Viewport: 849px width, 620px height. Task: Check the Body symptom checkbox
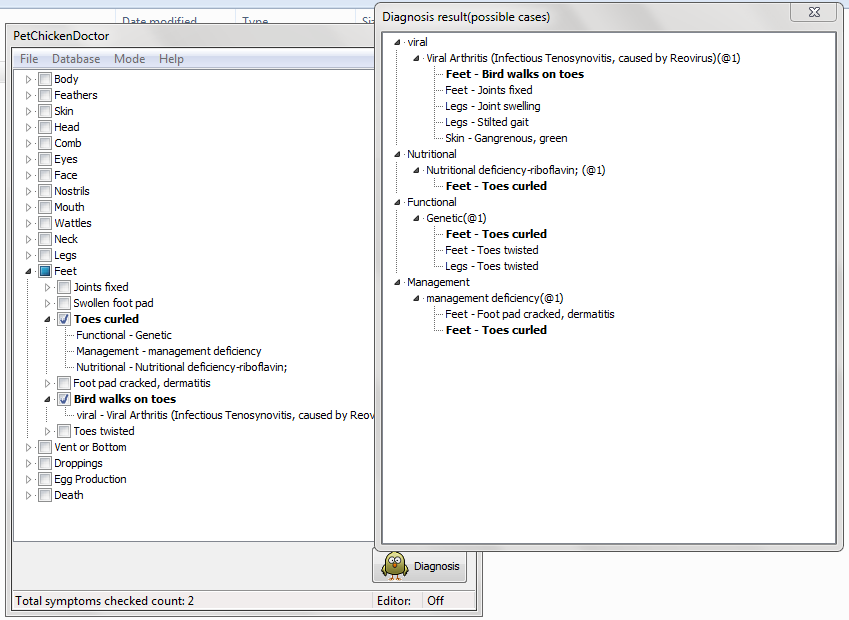[x=45, y=79]
